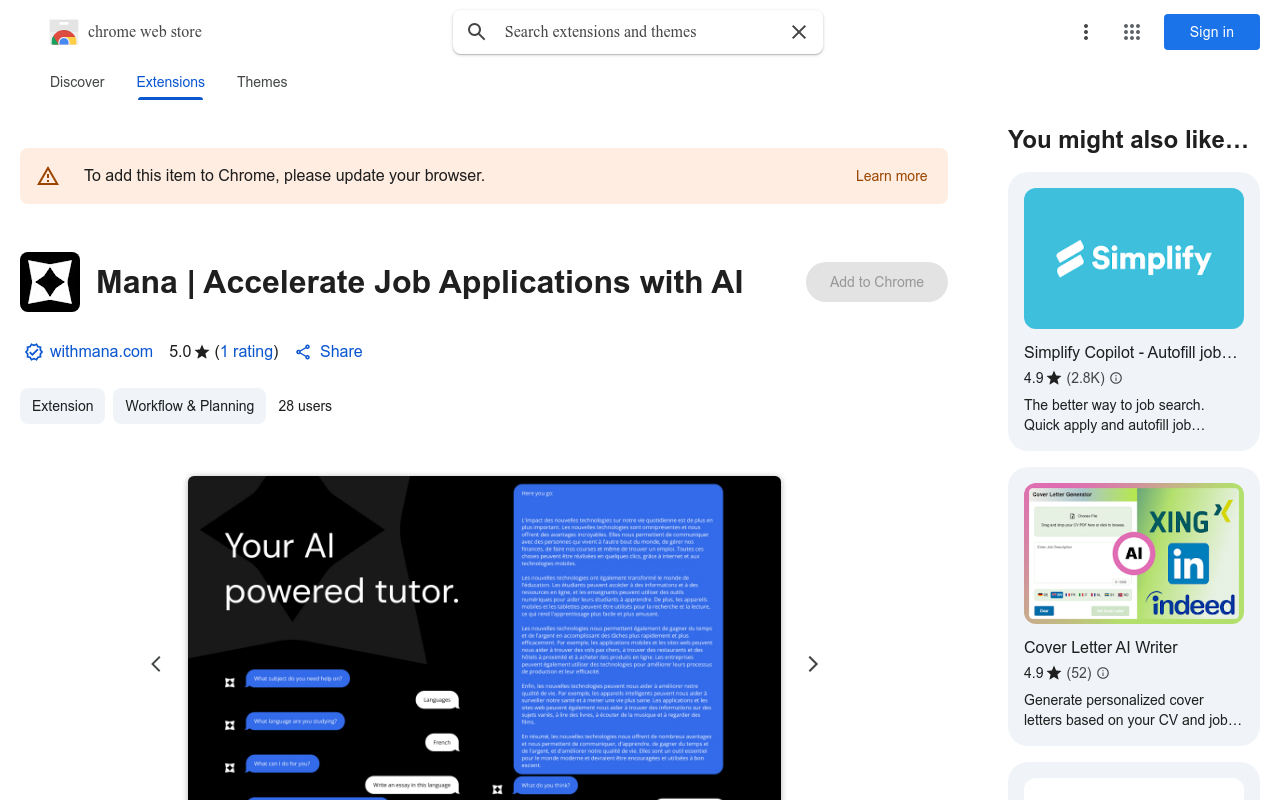Visit the withmana.com link
This screenshot has width=1280, height=800.
(101, 352)
